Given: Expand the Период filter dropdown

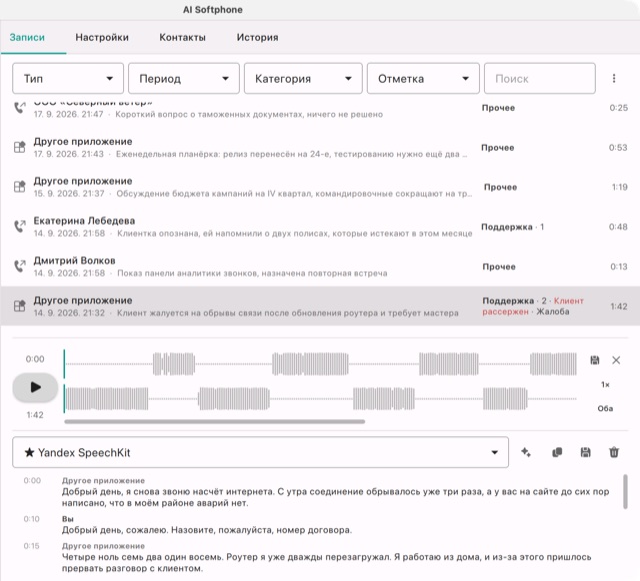Looking at the screenshot, I should [x=184, y=78].
